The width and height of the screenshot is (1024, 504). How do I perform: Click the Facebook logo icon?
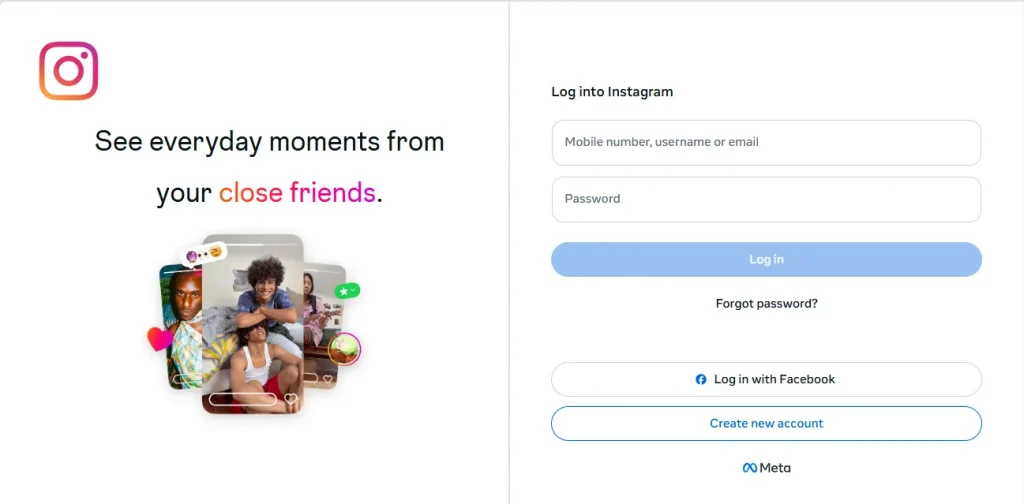point(701,379)
